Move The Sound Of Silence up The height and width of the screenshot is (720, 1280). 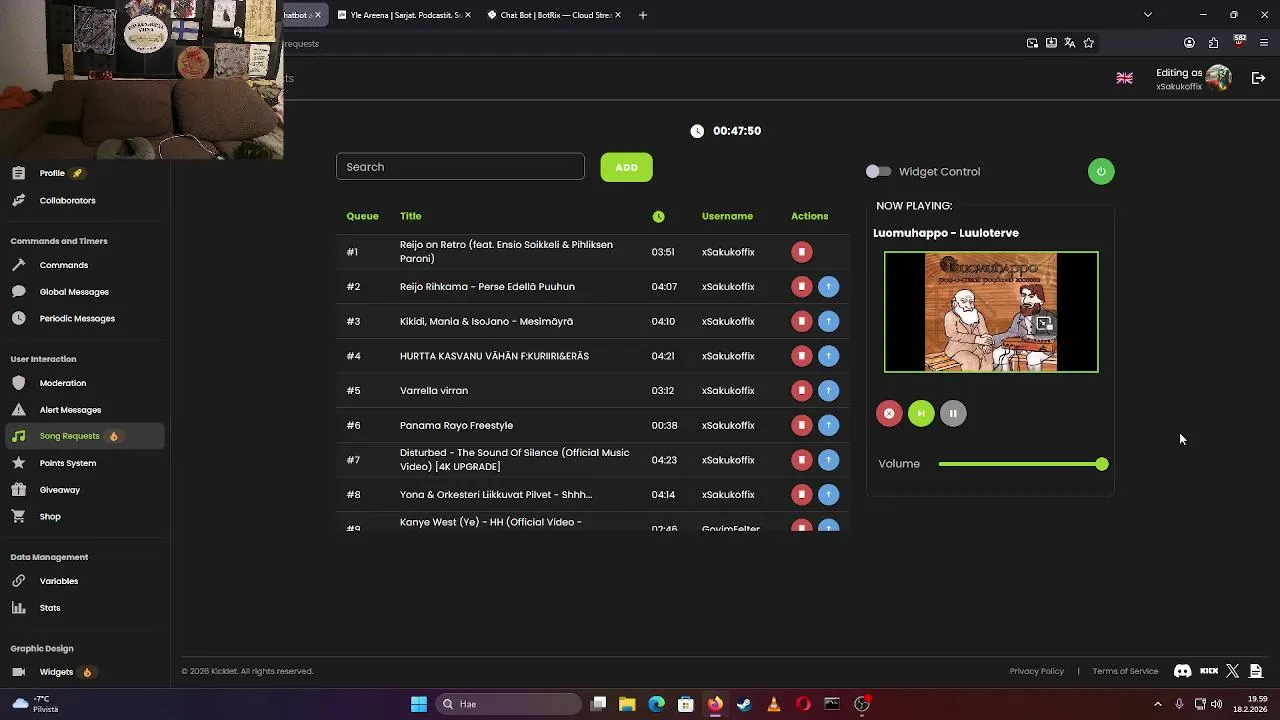tap(828, 460)
